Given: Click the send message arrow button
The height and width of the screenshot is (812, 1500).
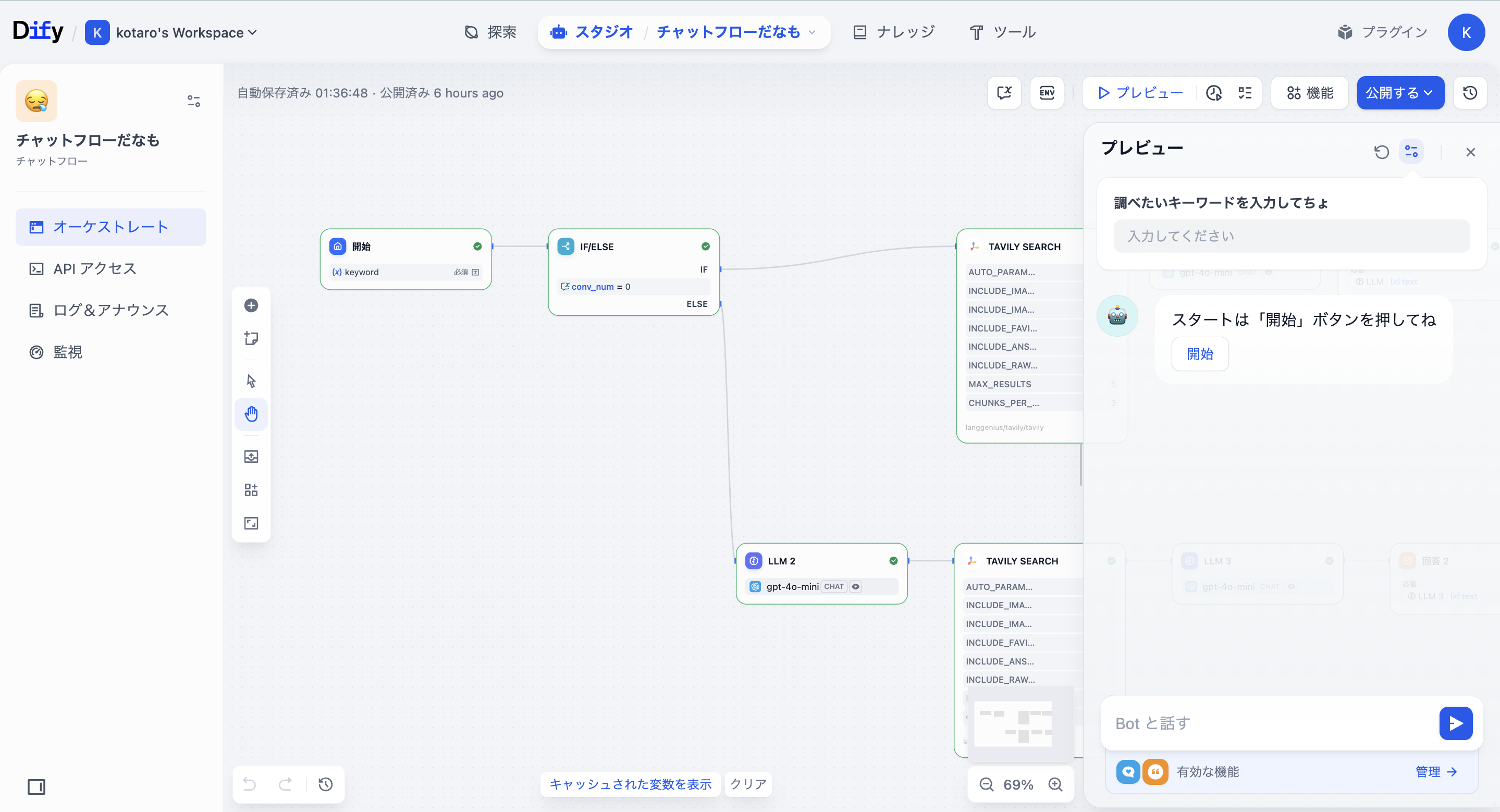Looking at the screenshot, I should (x=1456, y=723).
